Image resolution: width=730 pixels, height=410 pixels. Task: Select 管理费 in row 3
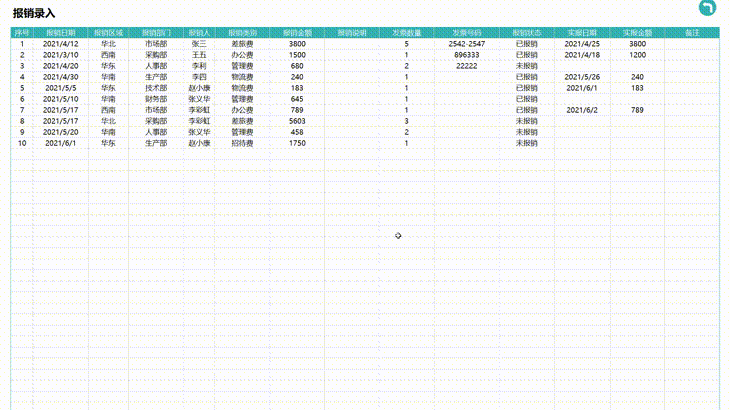(x=243, y=66)
